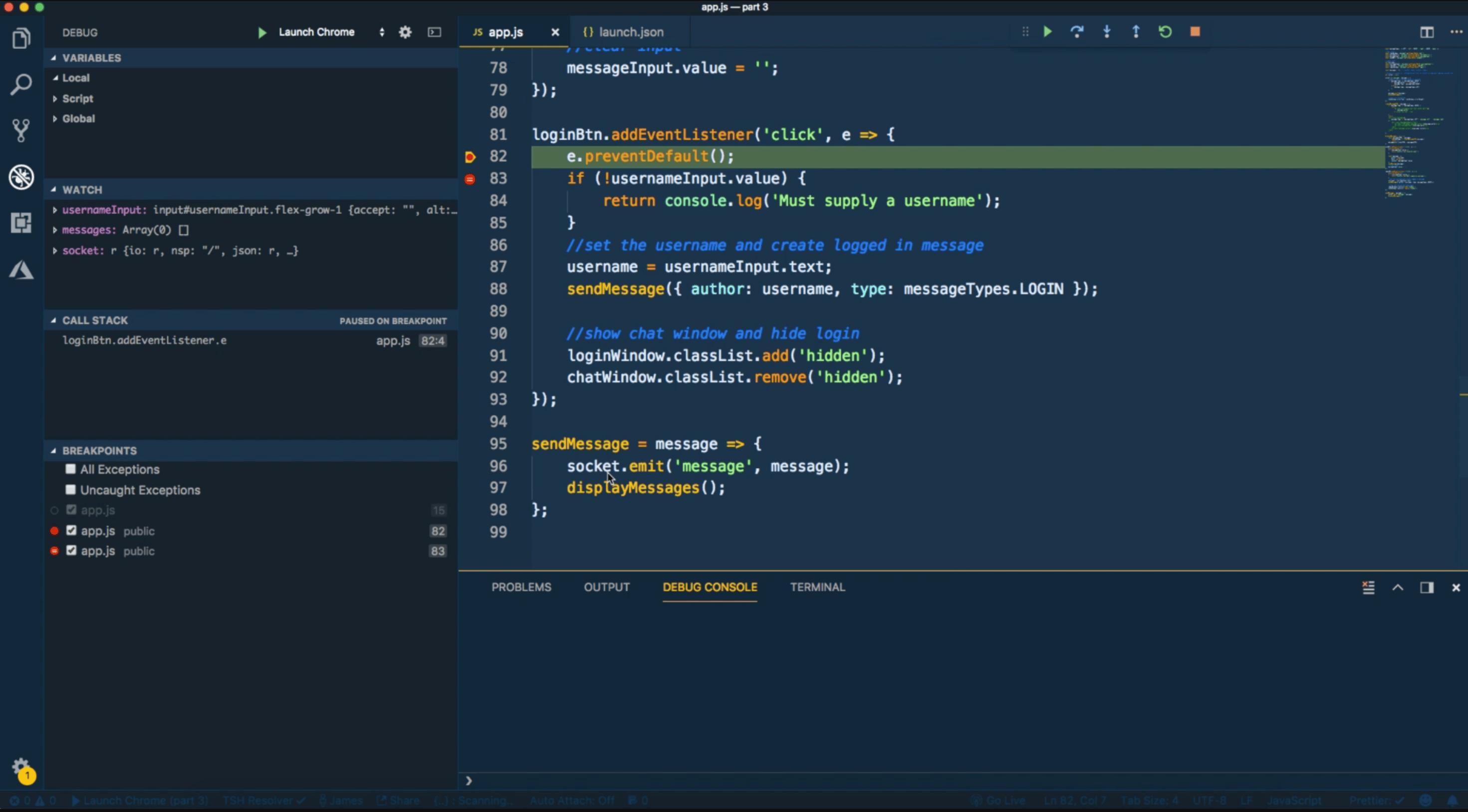Click the code minimap overview

pos(1419,123)
